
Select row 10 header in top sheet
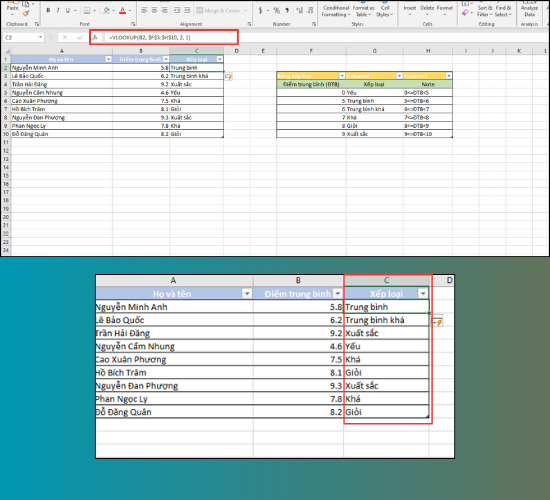click(x=6, y=134)
